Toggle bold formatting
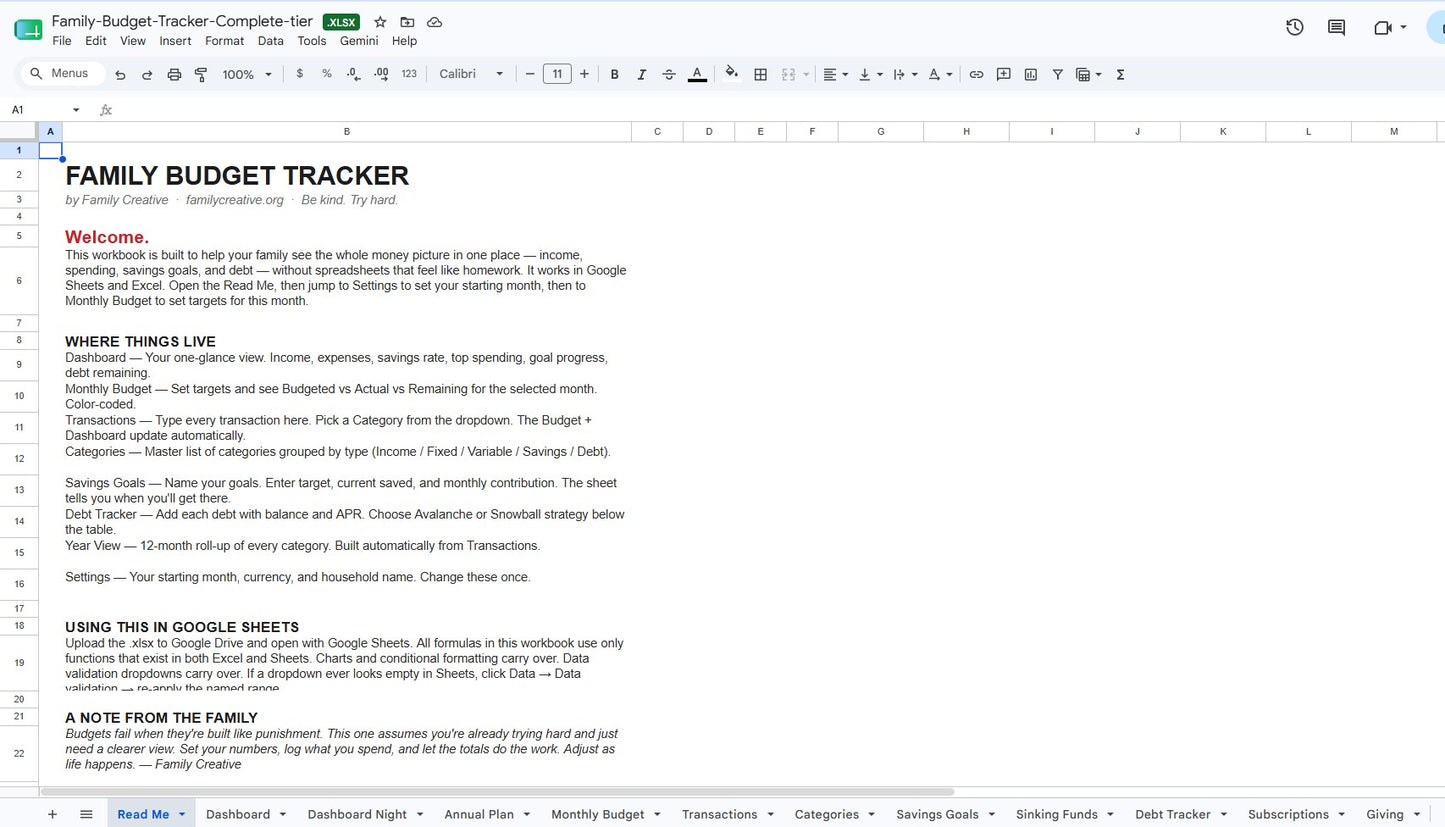1445x827 pixels. click(x=614, y=74)
